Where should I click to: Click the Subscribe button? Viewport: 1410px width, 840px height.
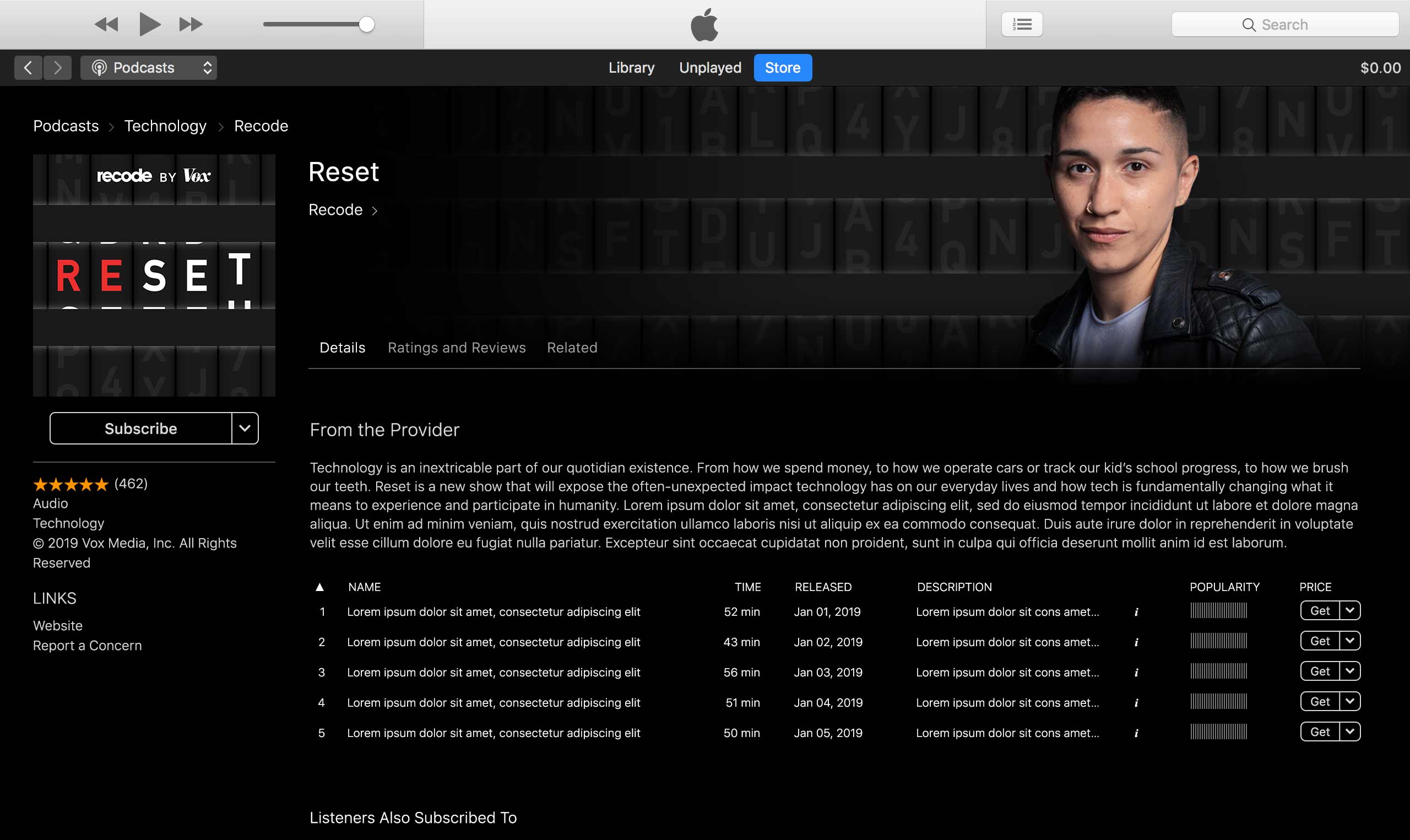pyautogui.click(x=141, y=429)
